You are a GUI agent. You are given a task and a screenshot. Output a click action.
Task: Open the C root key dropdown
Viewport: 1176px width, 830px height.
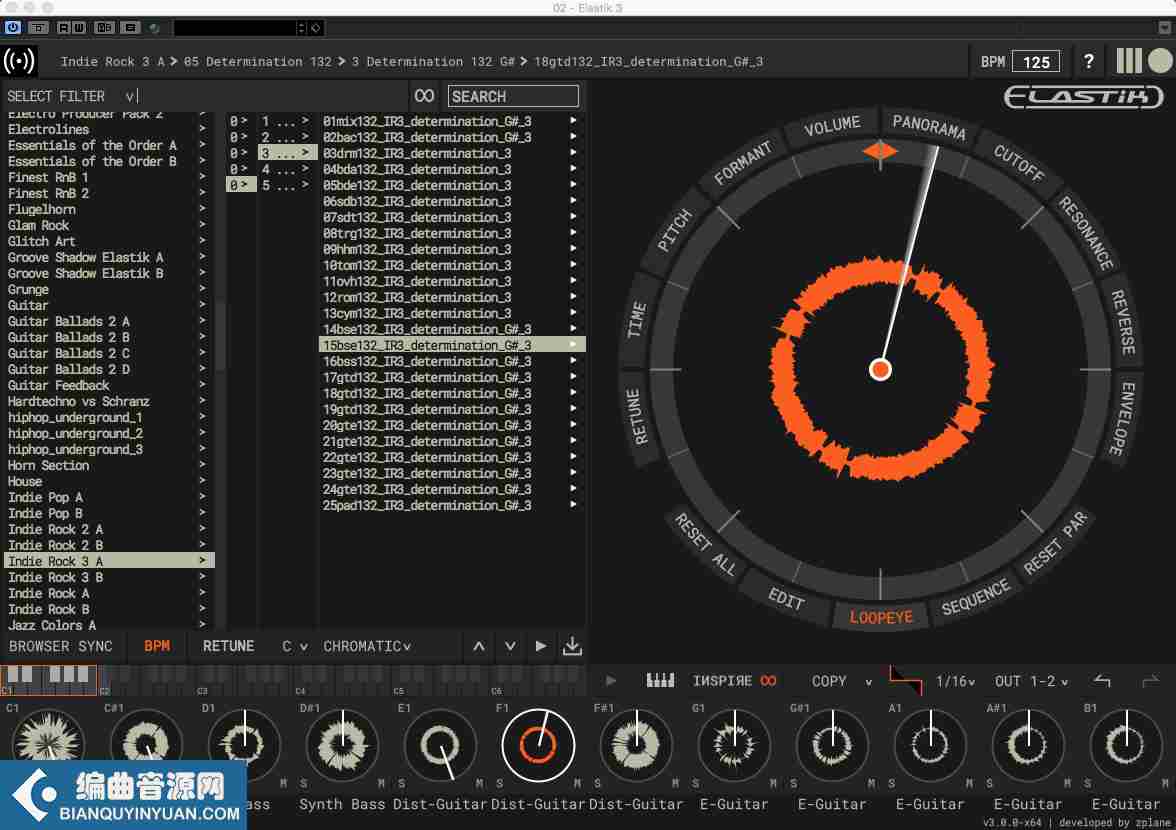(294, 646)
